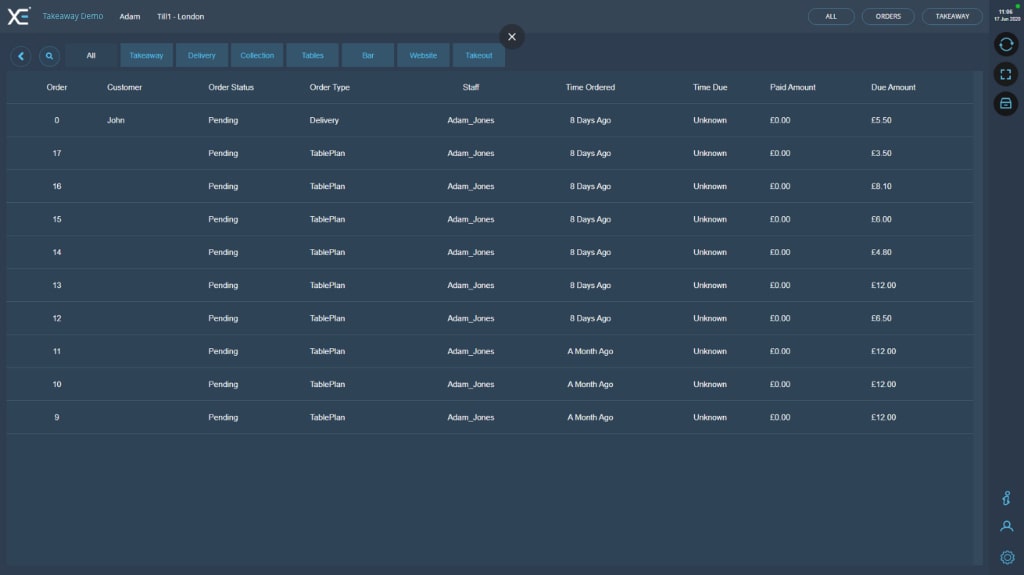This screenshot has height=575, width=1024.
Task: Click the back arrow icon
Action: (21, 56)
